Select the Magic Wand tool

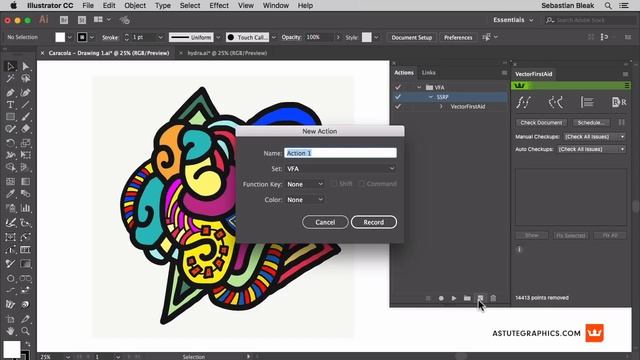[11, 78]
